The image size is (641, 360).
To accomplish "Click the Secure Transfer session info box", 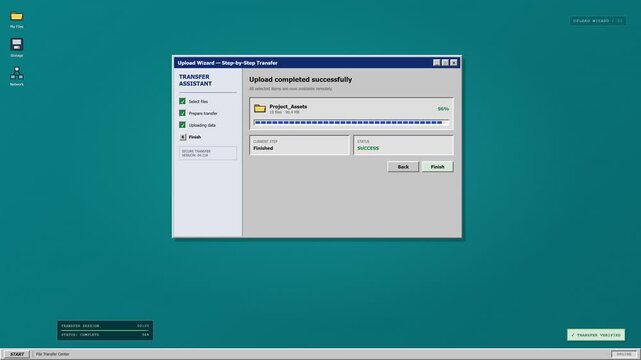I will click(208, 153).
